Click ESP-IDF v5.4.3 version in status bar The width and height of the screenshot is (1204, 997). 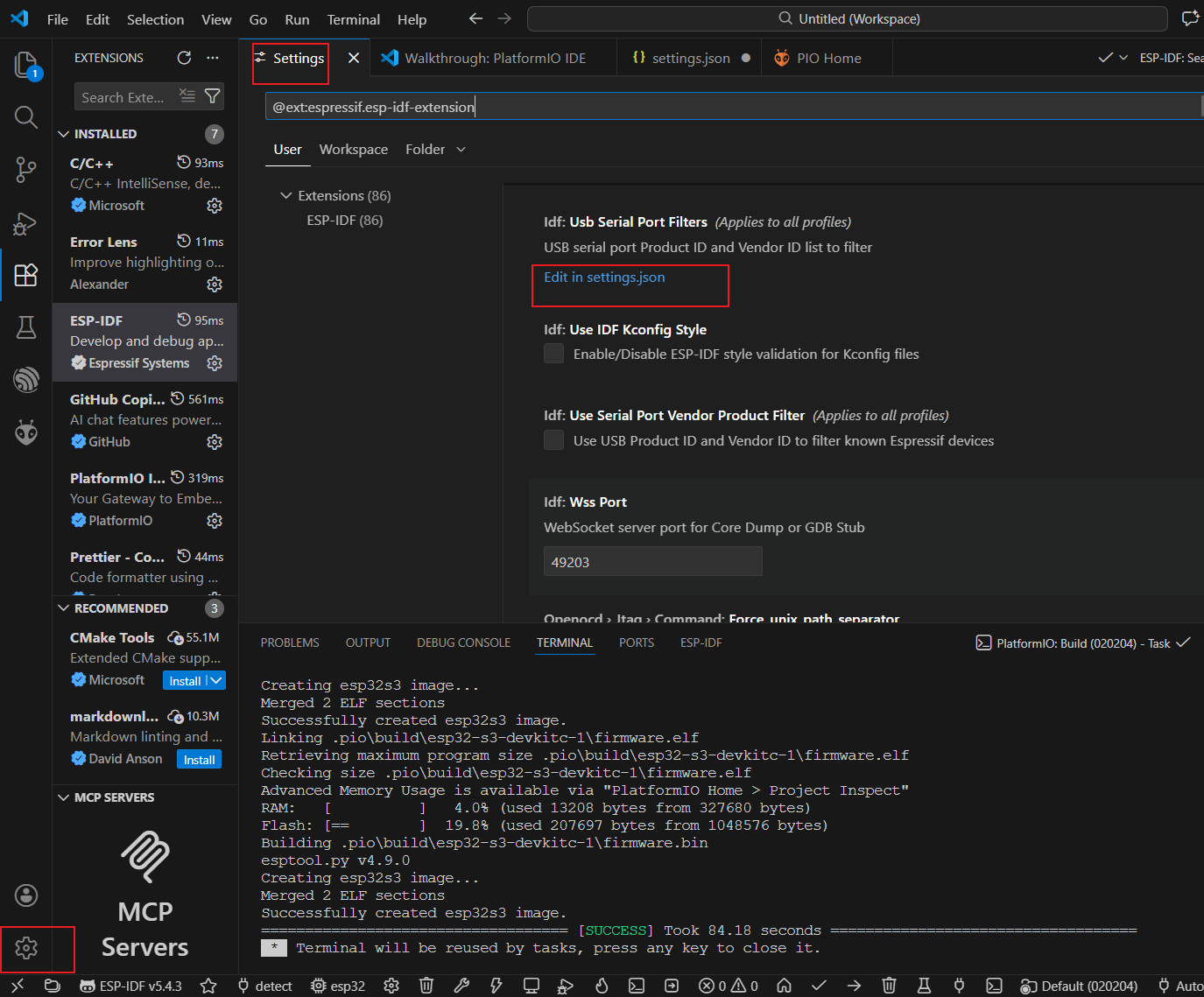pos(131,986)
